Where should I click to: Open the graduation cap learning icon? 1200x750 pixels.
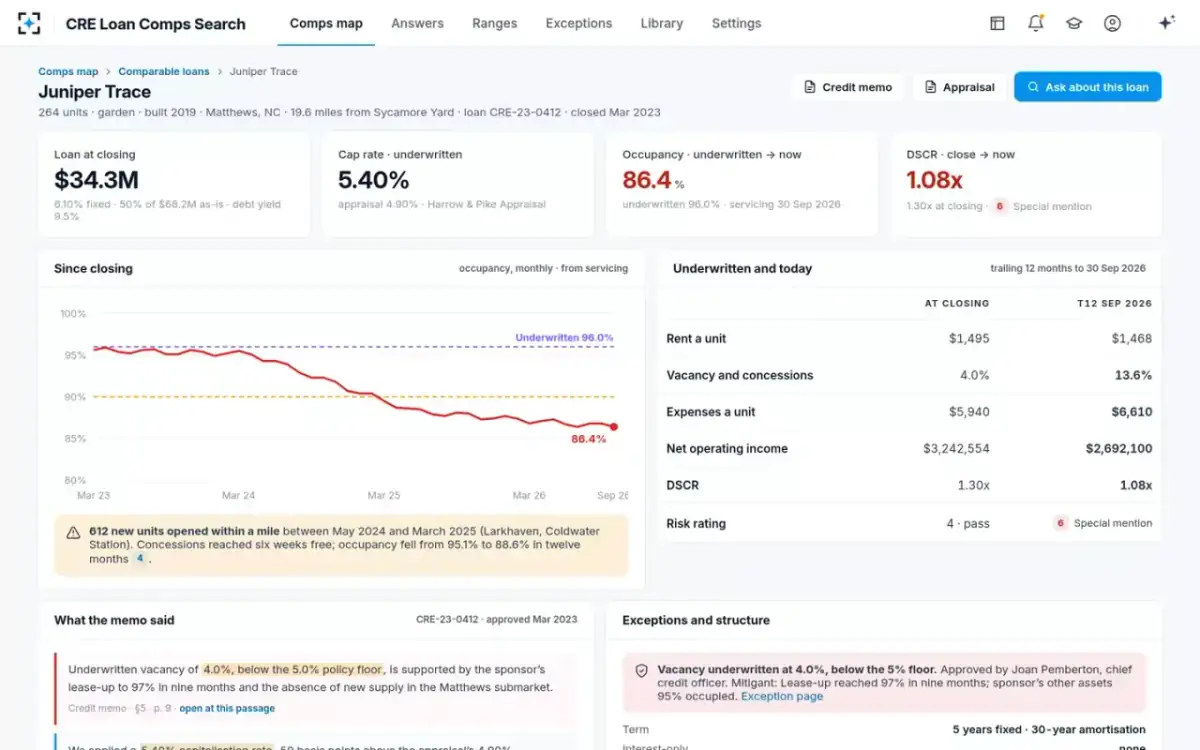click(x=1074, y=23)
